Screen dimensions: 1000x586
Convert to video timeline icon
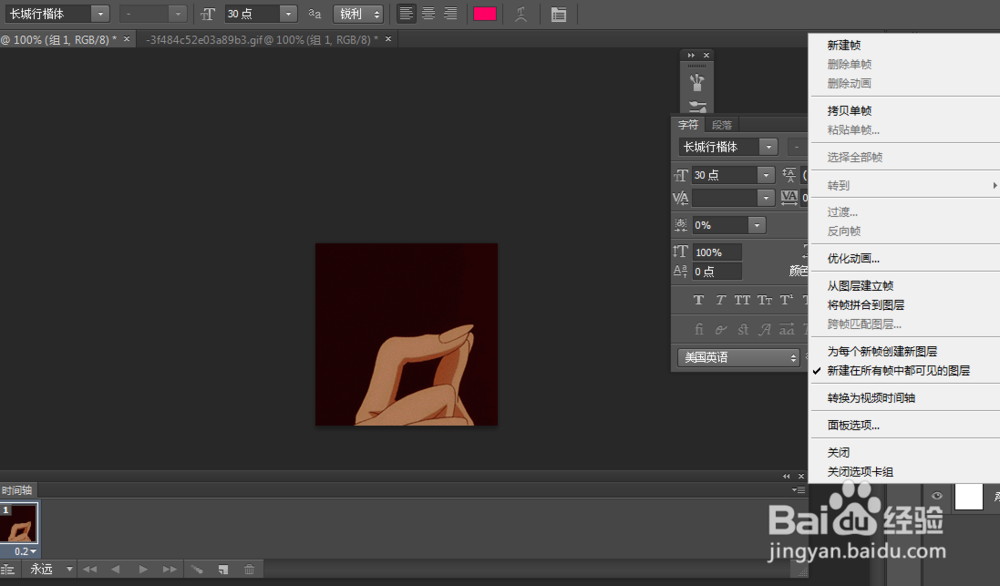[x=8, y=569]
